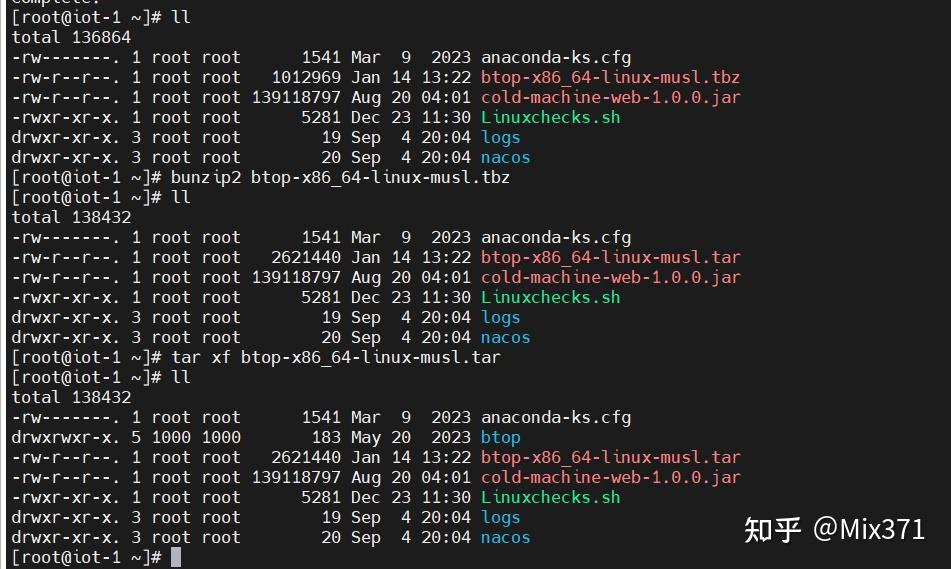The height and width of the screenshot is (569, 951).
Task: Click the terminal cursor block at the last prompt
Action: 176,557
